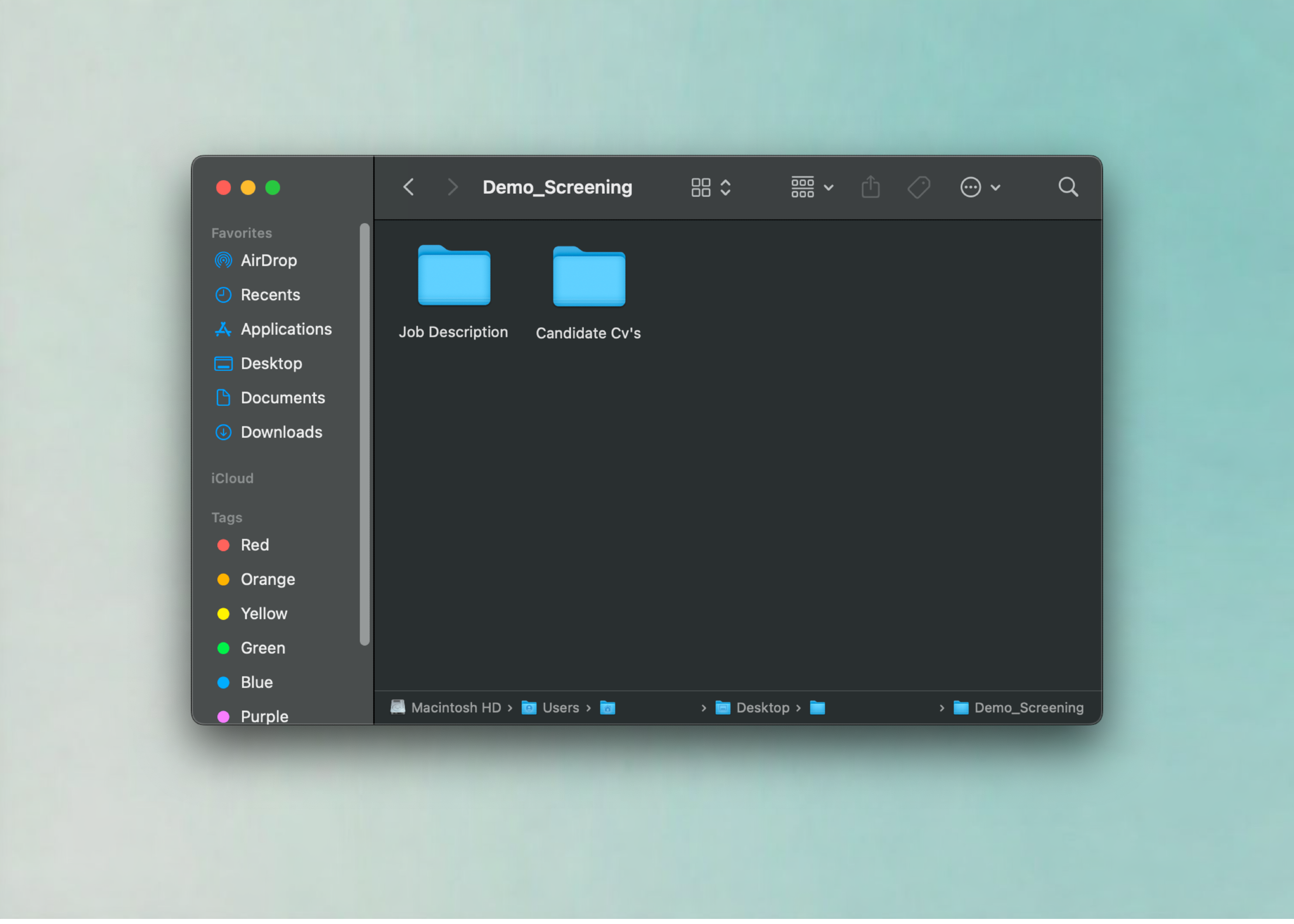This screenshot has width=1294, height=924.
Task: Click the Edit Tags icon
Action: pyautogui.click(x=918, y=187)
